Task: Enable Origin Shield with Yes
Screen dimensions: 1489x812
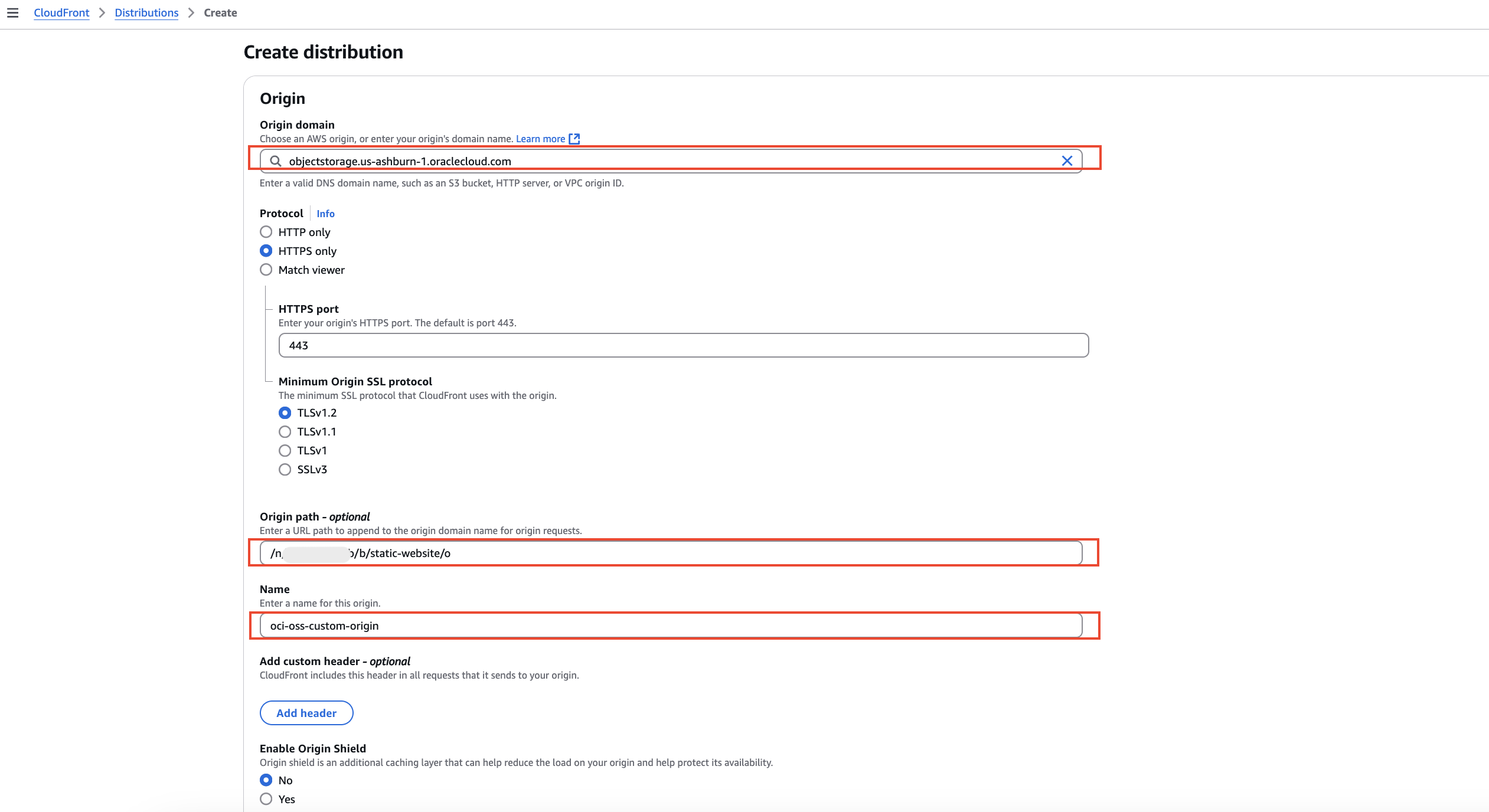Action: 266,799
